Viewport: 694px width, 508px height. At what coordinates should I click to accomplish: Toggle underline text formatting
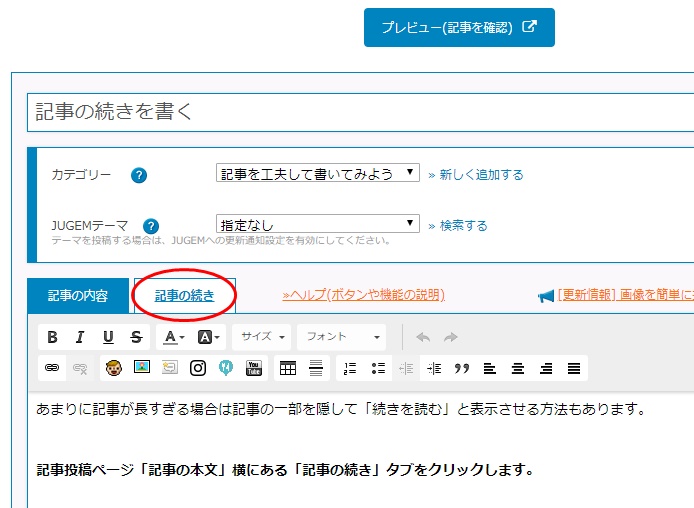pyautogui.click(x=108, y=337)
